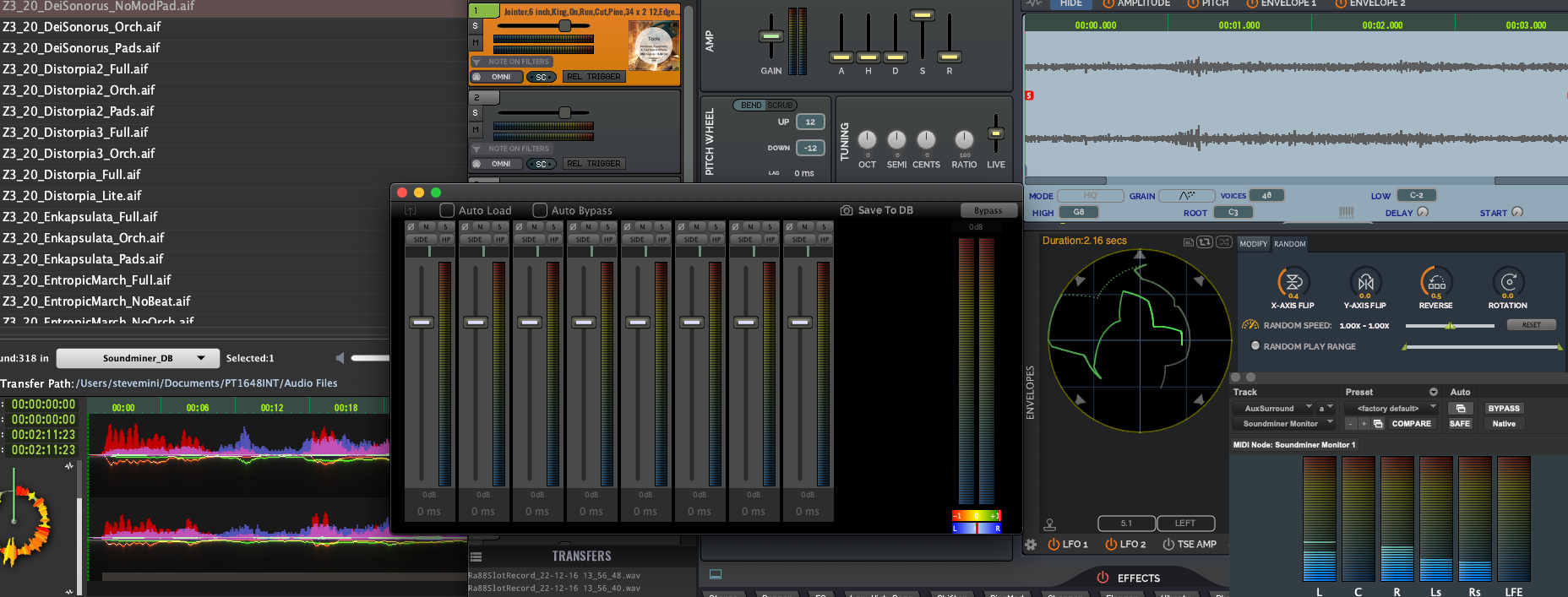Click the Save To DB button
This screenshot has height=597, width=1568.
tap(885, 210)
